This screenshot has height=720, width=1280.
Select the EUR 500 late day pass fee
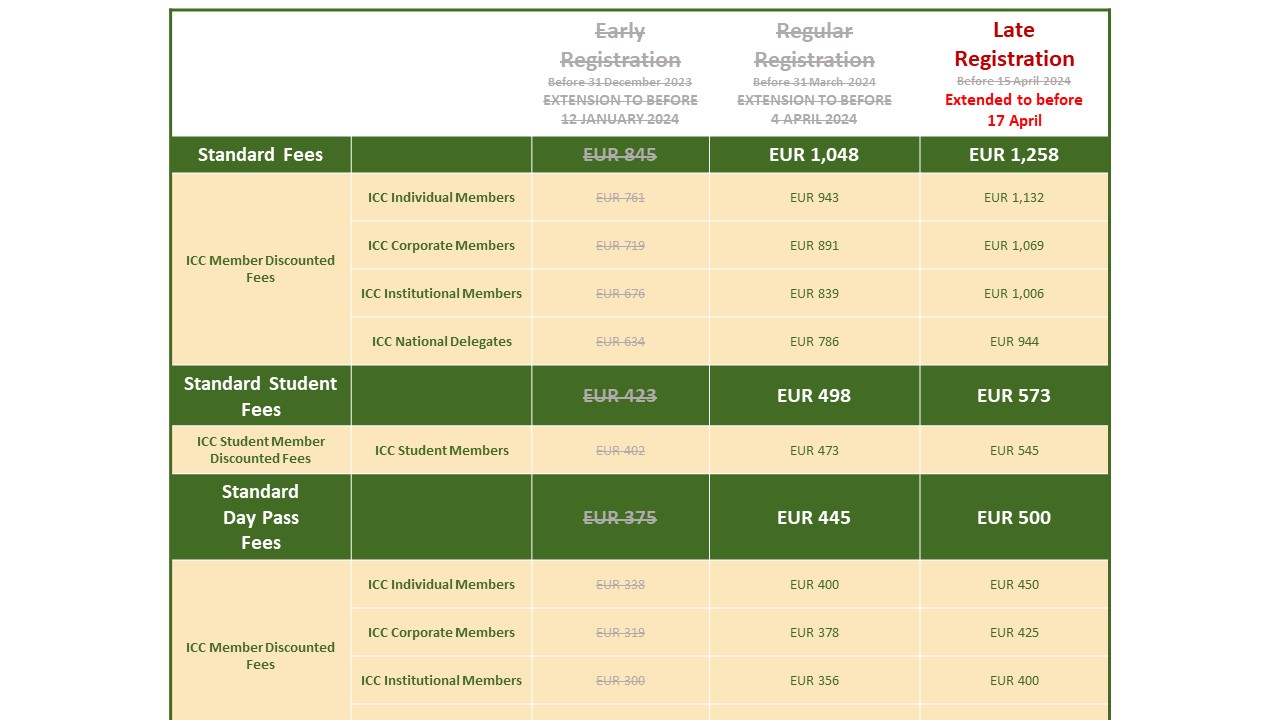click(1013, 517)
